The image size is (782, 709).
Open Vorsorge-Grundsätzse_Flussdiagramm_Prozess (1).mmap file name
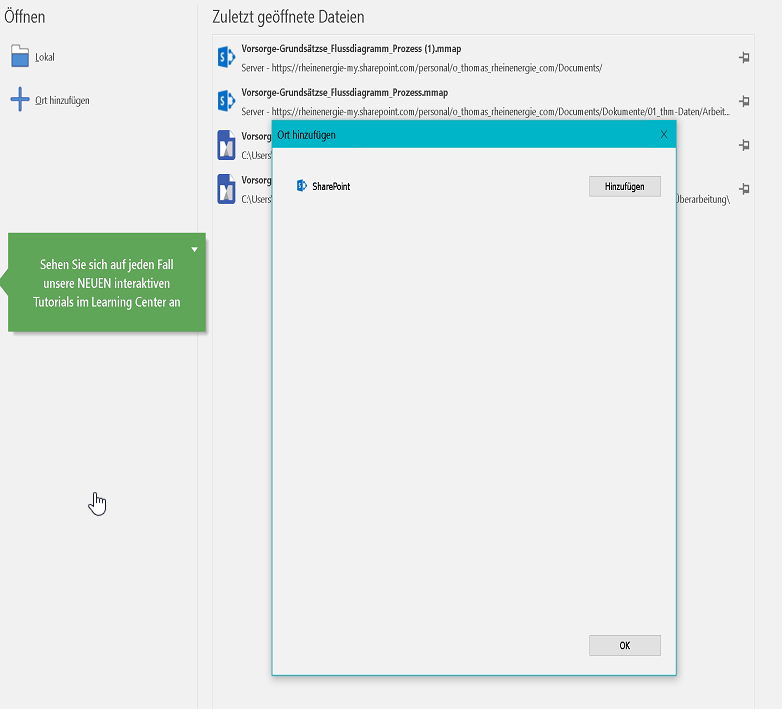click(x=351, y=48)
